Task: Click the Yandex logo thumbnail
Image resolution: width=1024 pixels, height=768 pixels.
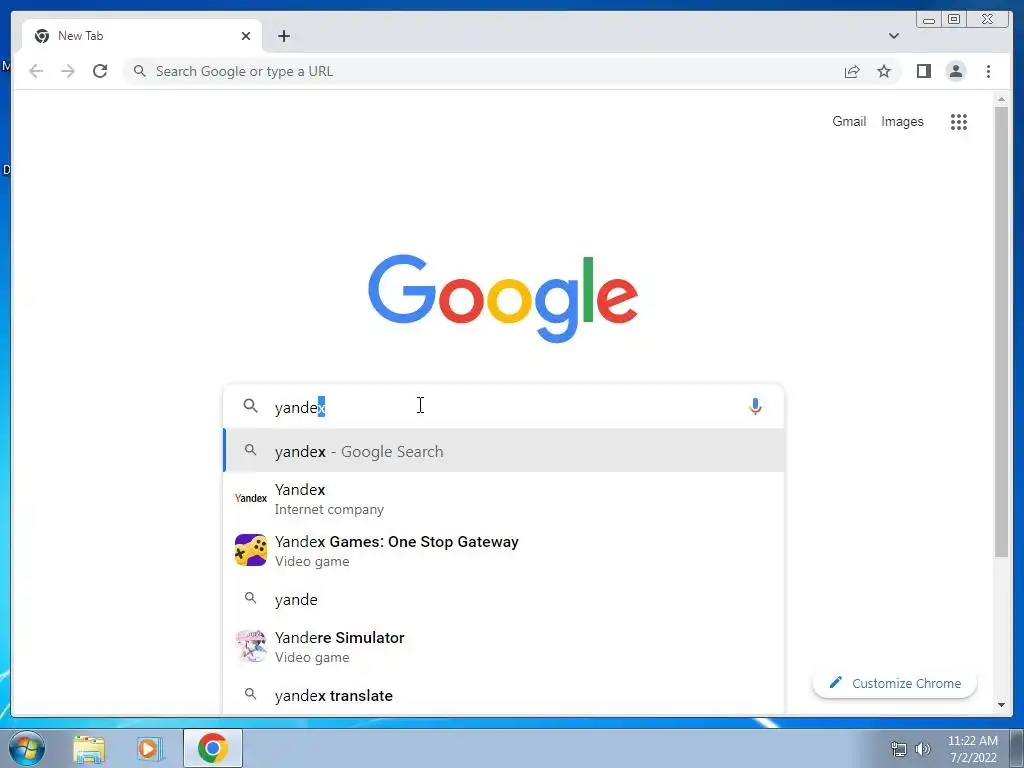Action: [x=251, y=498]
